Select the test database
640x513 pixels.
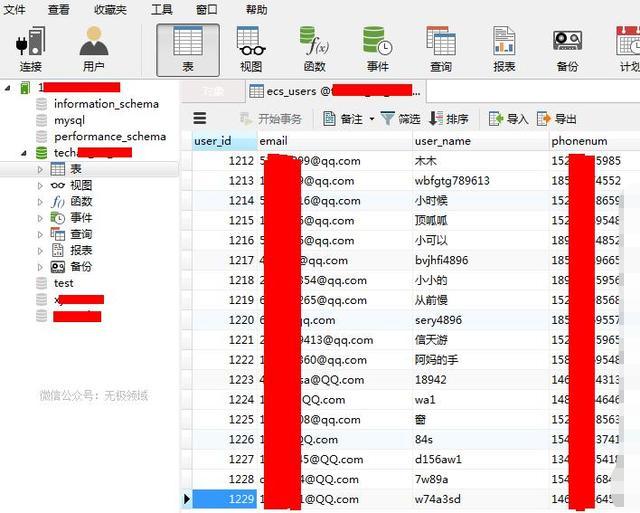(x=64, y=283)
